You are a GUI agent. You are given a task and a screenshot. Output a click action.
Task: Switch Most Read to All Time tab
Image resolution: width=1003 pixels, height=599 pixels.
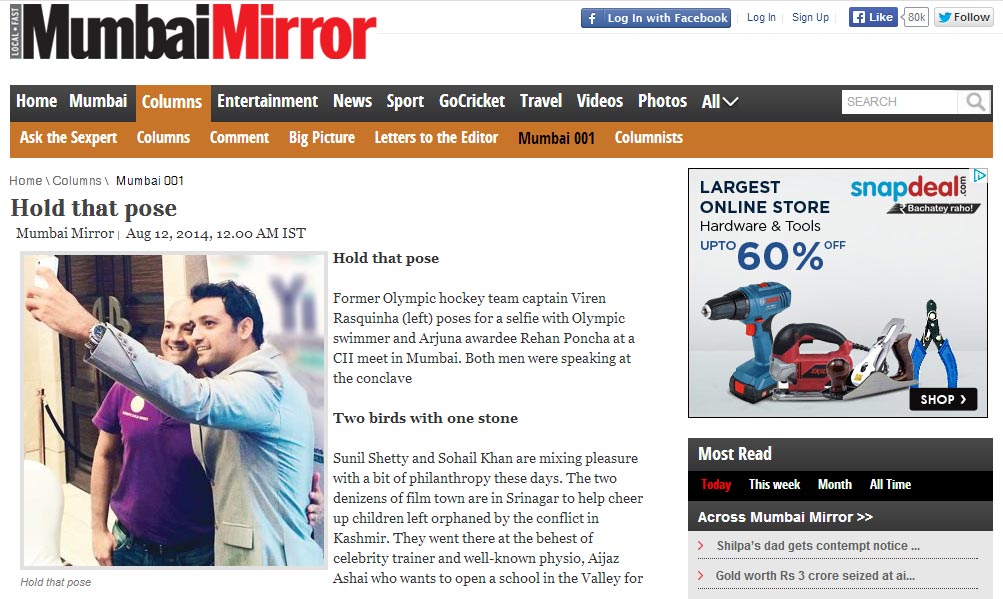coord(890,484)
